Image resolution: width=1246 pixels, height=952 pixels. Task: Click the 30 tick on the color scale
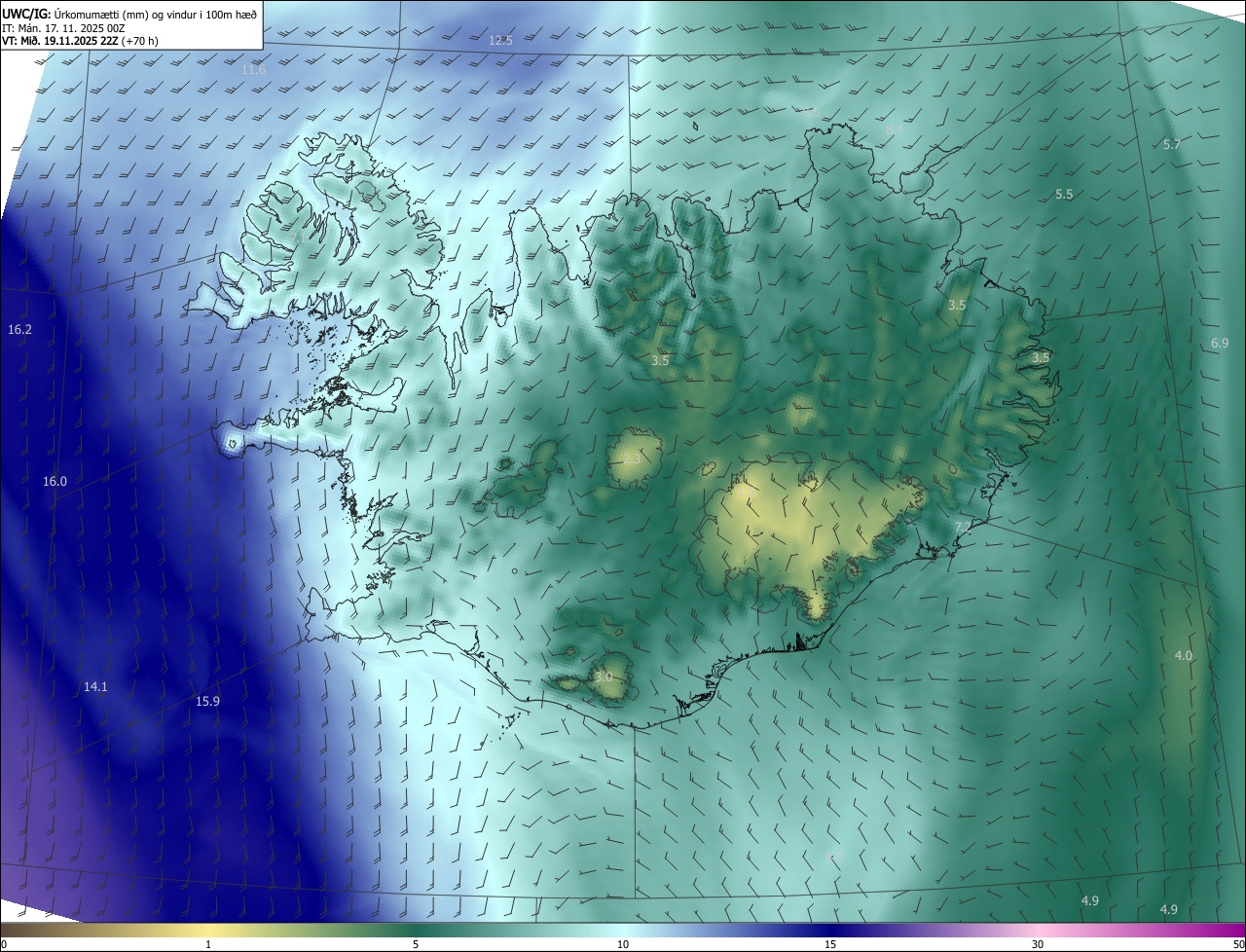[1038, 944]
